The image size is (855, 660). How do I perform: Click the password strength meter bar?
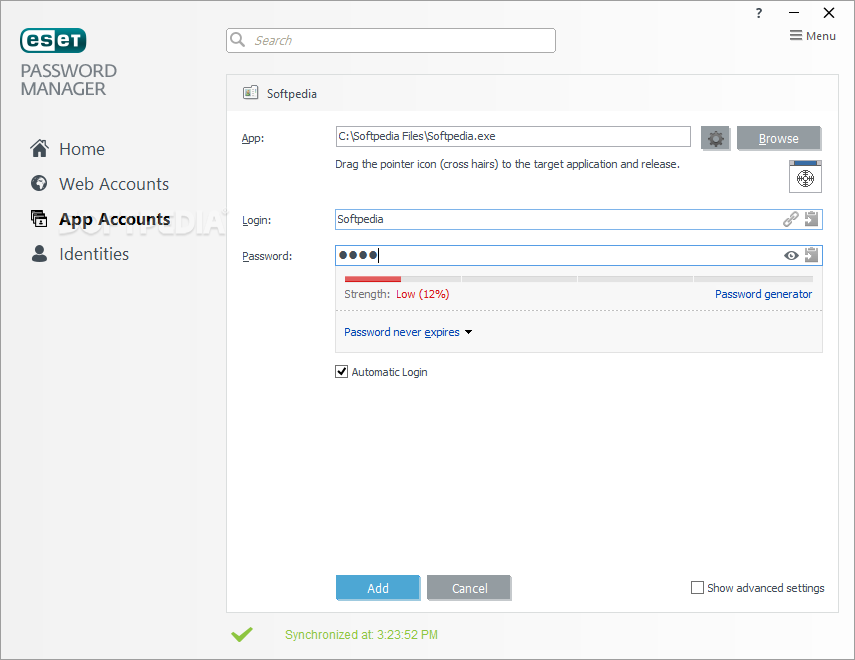point(579,279)
